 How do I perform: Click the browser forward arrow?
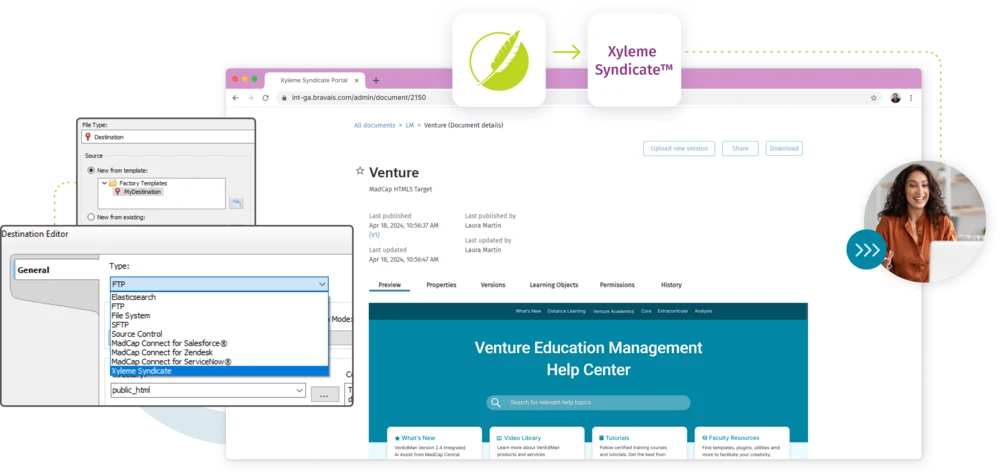(x=250, y=98)
